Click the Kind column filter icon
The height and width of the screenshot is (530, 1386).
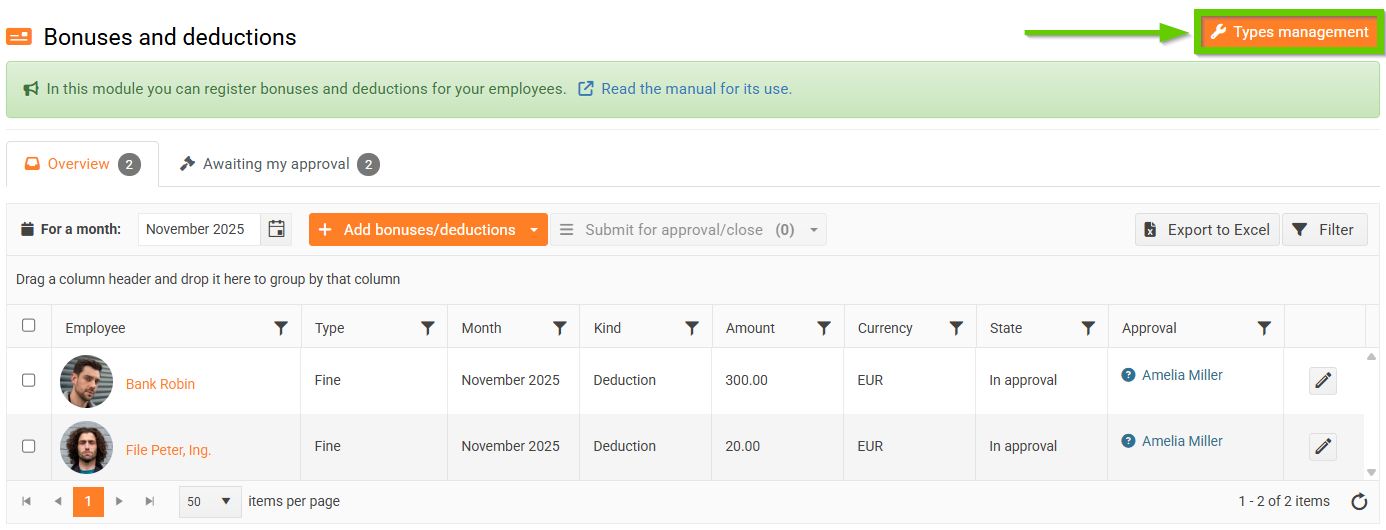pyautogui.click(x=691, y=328)
